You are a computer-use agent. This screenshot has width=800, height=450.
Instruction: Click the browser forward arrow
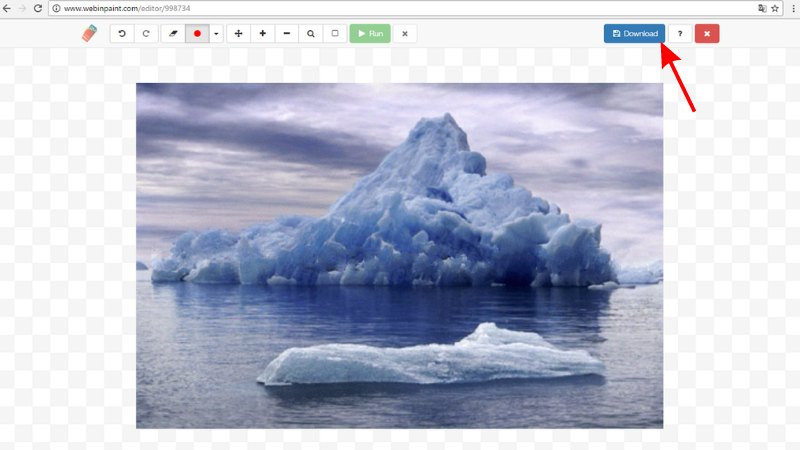22,8
